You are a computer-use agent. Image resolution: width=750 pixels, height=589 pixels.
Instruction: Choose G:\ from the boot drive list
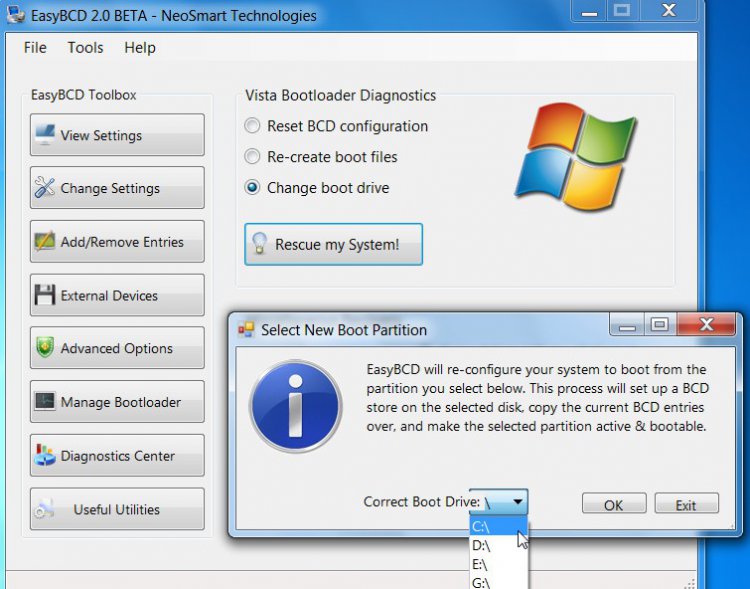[x=499, y=582]
